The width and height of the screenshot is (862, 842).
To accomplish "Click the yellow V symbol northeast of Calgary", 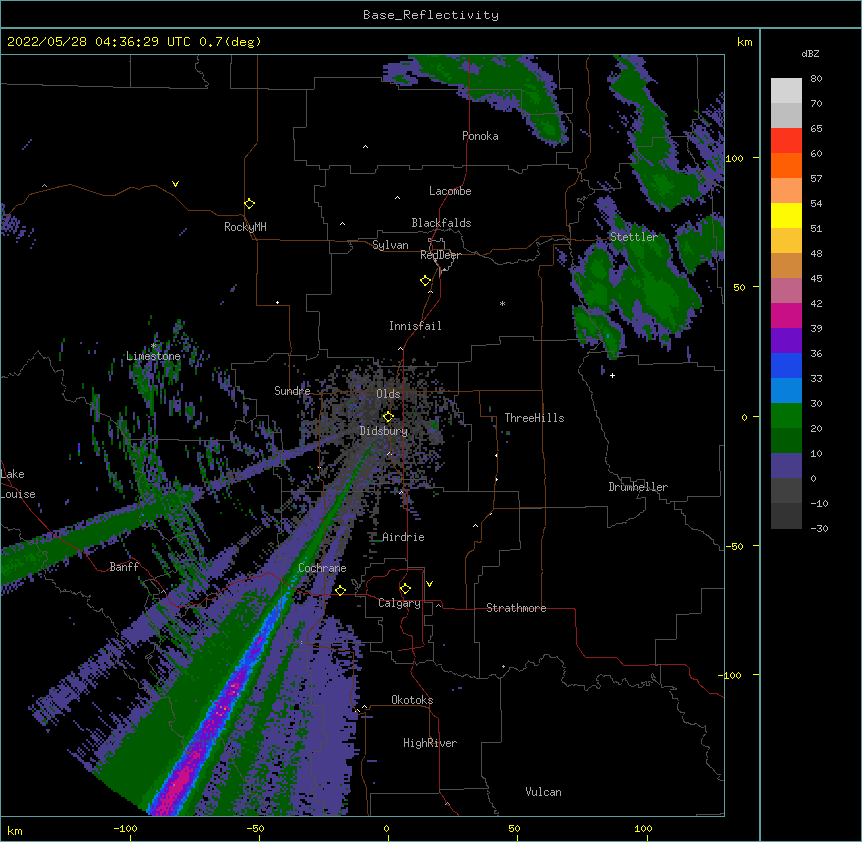I will point(429,584).
